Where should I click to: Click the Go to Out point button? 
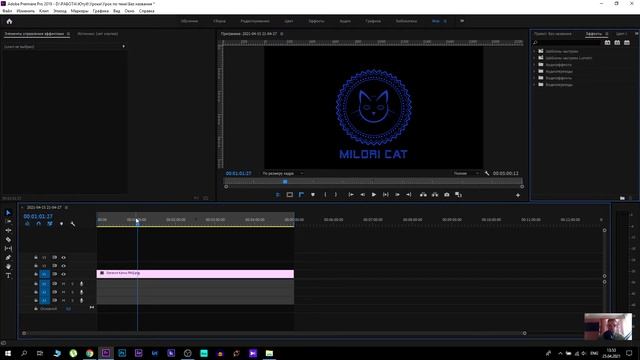point(409,195)
